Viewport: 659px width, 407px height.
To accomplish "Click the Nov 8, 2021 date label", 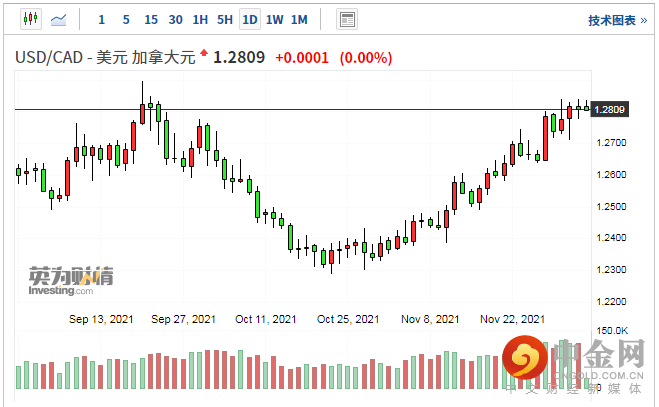I will coord(430,320).
